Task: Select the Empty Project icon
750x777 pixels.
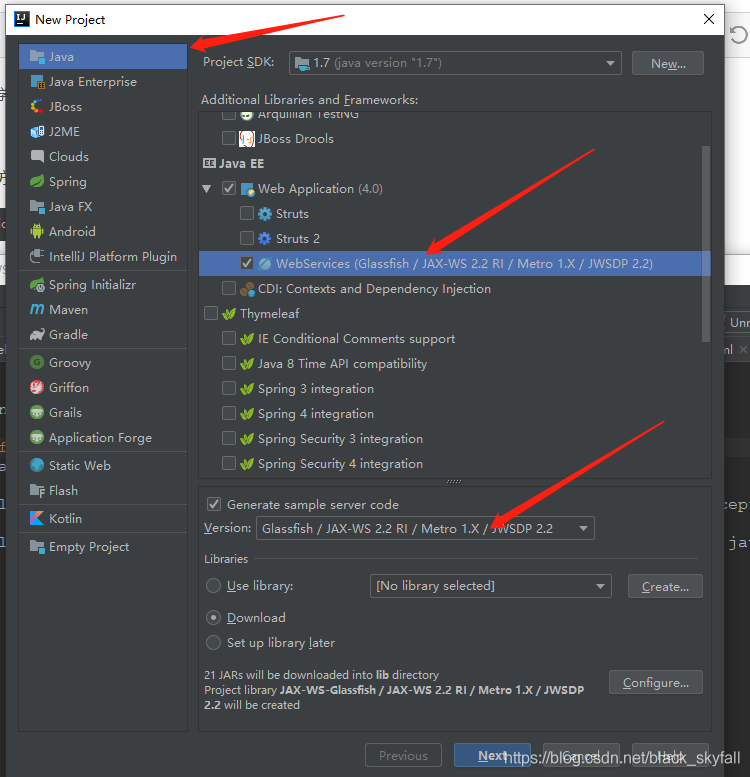Action: tap(37, 547)
